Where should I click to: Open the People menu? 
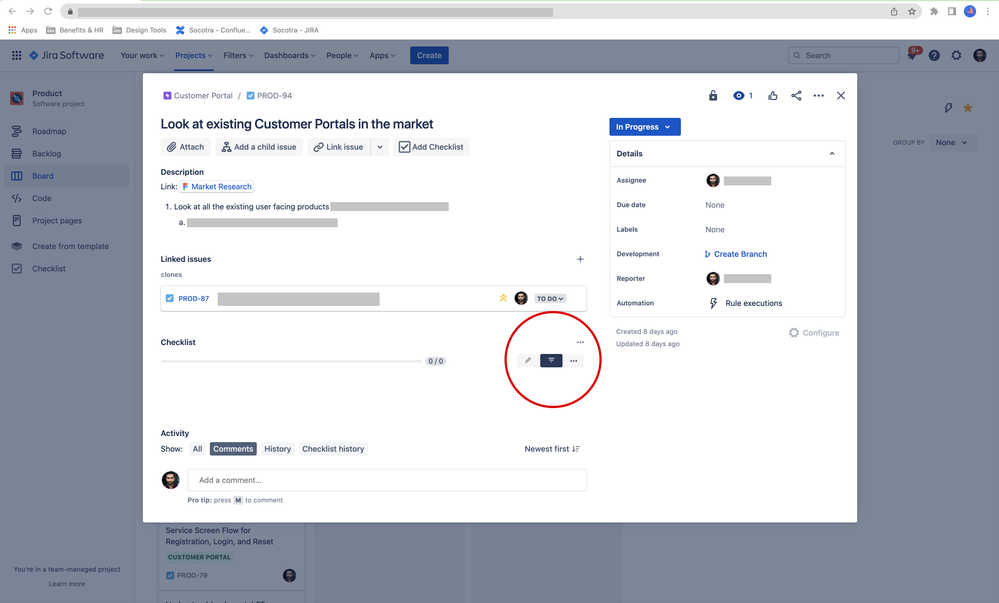342,55
